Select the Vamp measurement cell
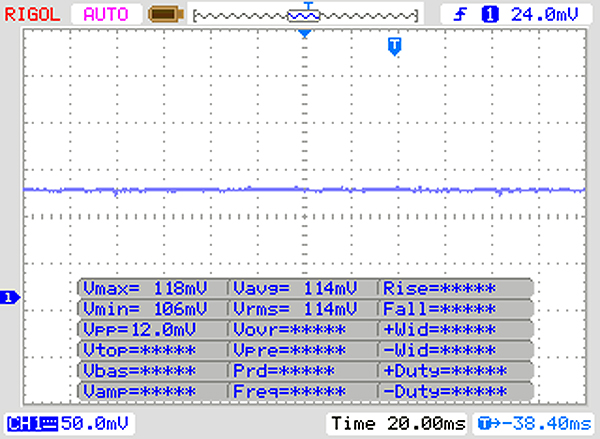Viewport: 600px width, 439px height. pos(152,391)
